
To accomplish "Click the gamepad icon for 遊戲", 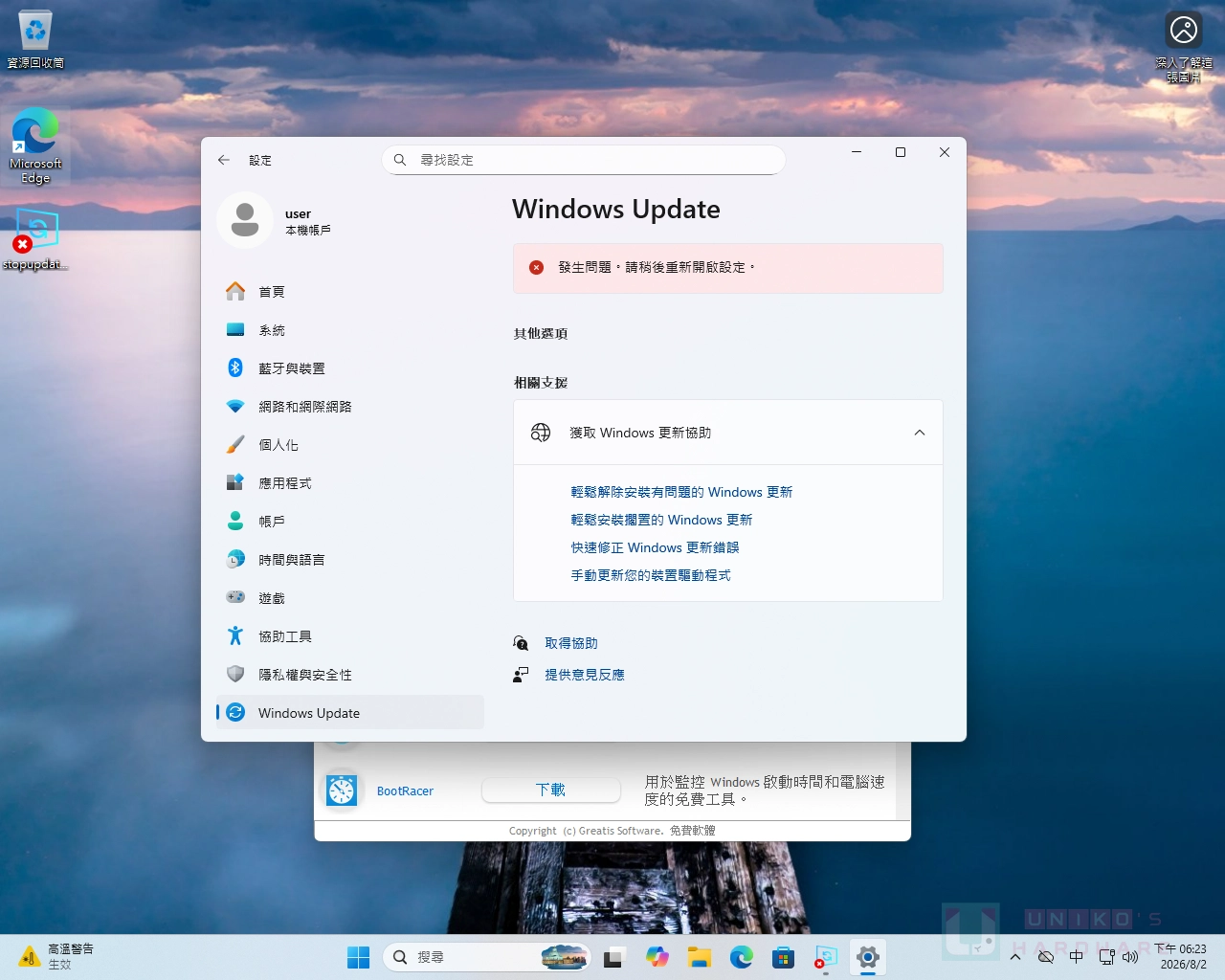I will (x=235, y=597).
